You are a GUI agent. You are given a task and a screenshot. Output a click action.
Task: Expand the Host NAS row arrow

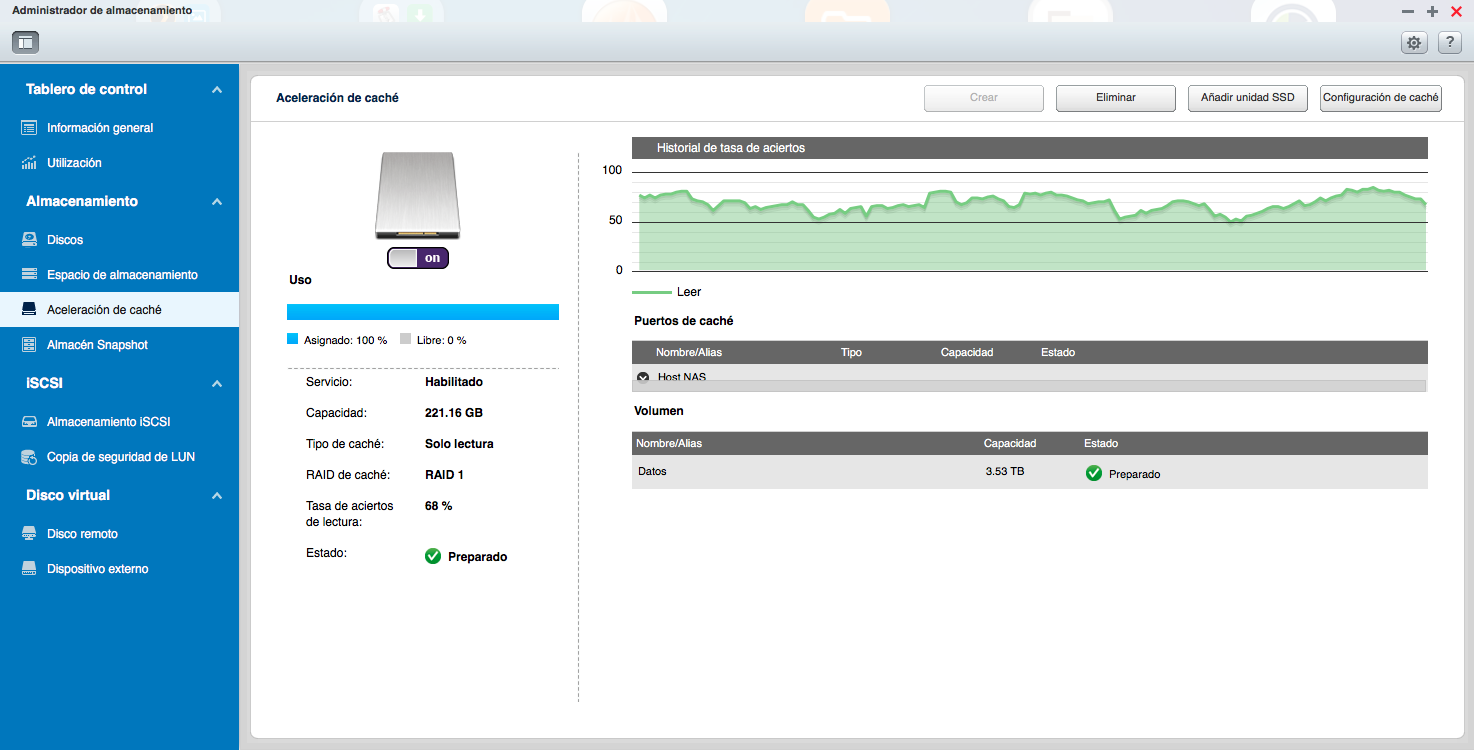click(x=643, y=377)
